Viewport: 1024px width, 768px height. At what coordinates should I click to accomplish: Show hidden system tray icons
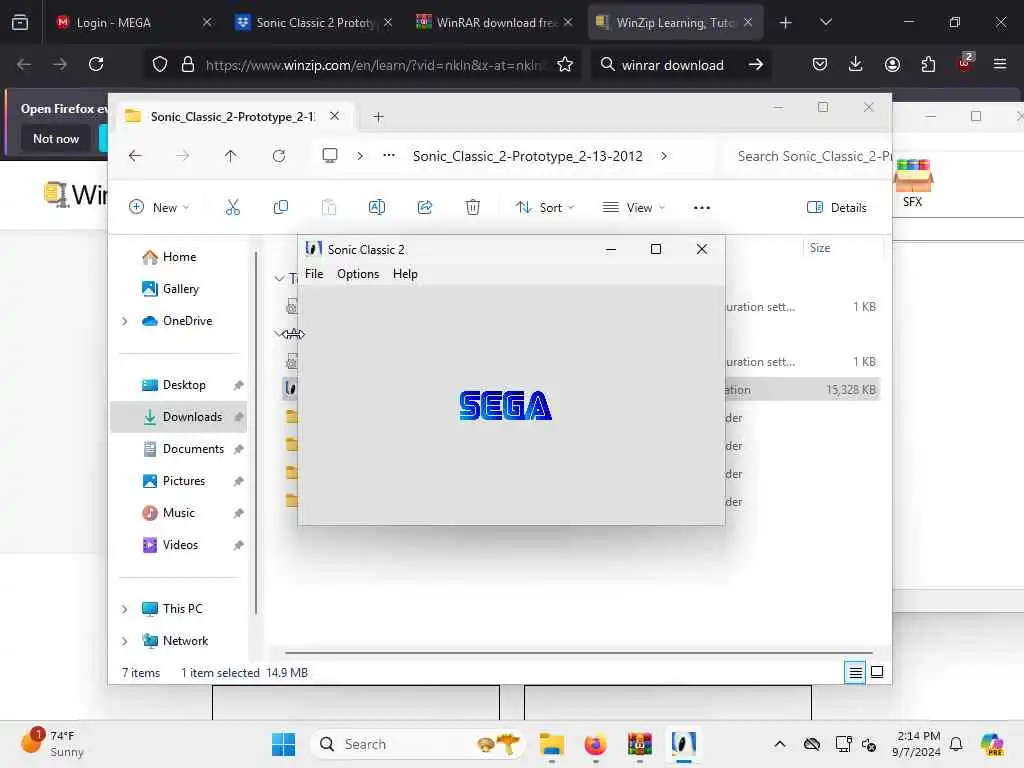click(x=780, y=744)
